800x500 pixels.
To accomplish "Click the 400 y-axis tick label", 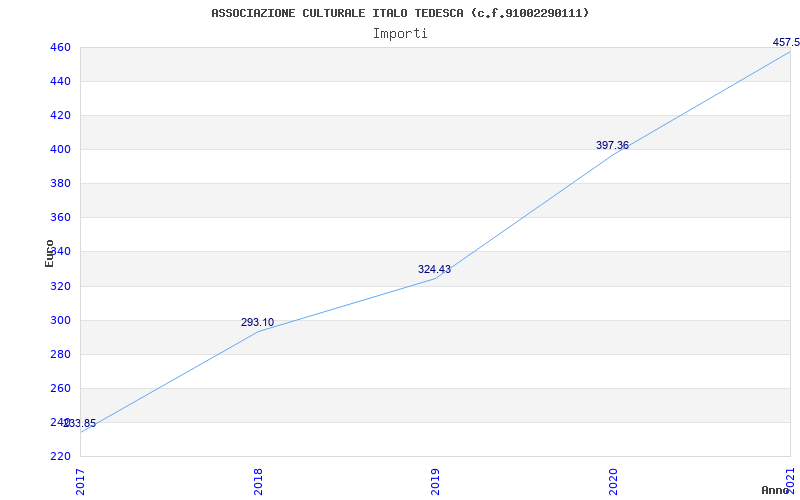I will pos(60,149).
